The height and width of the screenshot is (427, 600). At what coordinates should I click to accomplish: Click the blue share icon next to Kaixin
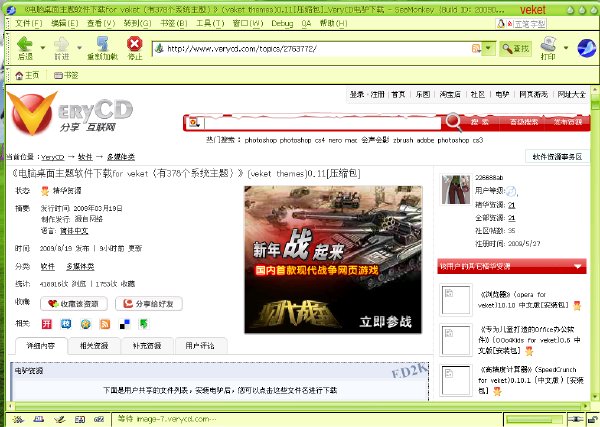coord(66,324)
